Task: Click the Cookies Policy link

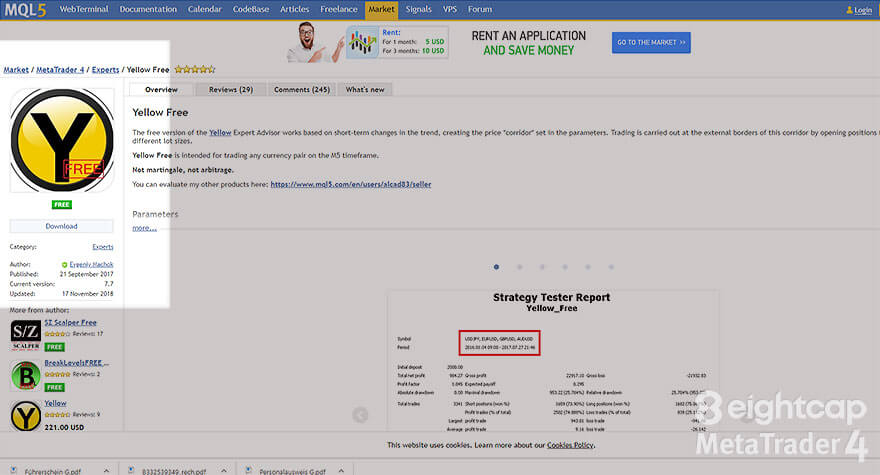Action: click(570, 445)
